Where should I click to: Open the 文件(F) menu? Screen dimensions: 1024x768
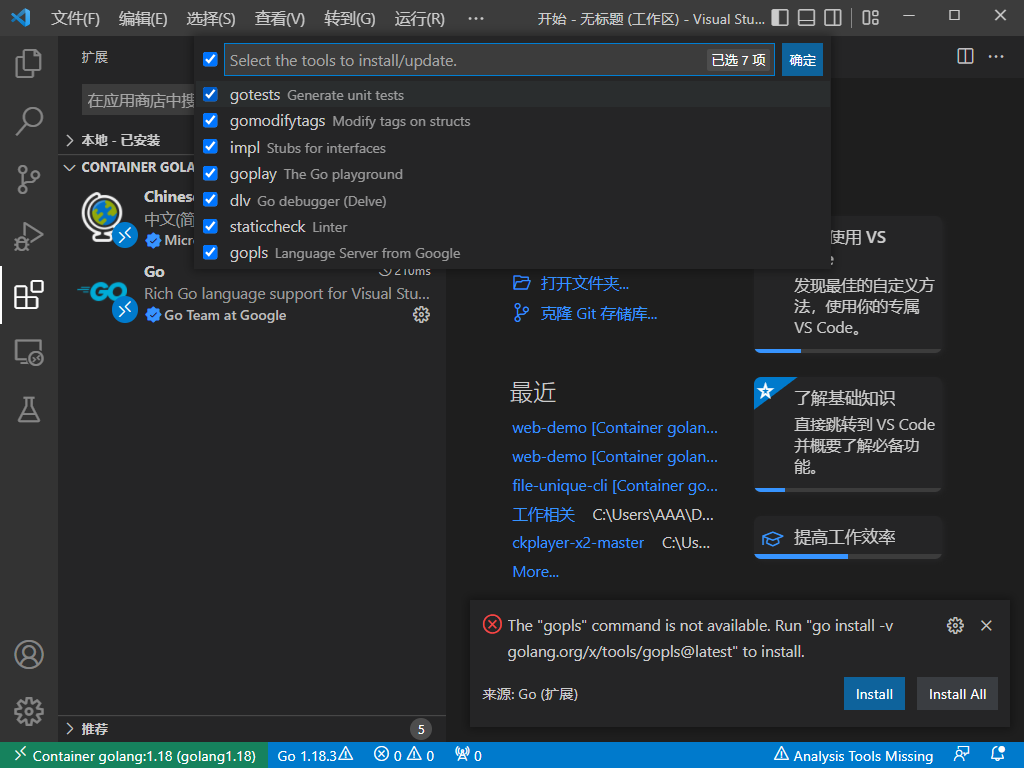pos(75,18)
